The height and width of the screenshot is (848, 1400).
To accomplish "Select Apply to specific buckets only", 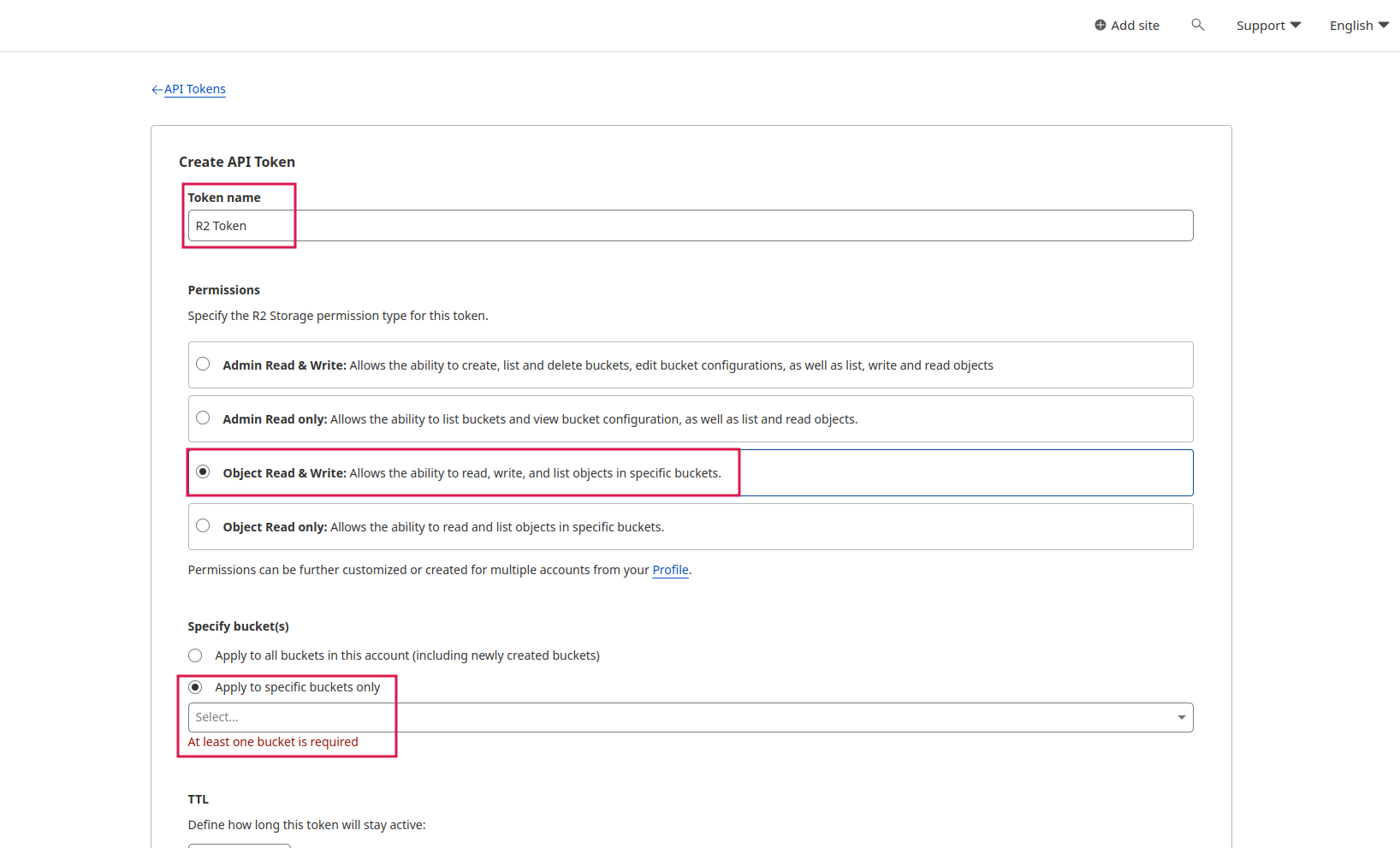I will pyautogui.click(x=195, y=687).
